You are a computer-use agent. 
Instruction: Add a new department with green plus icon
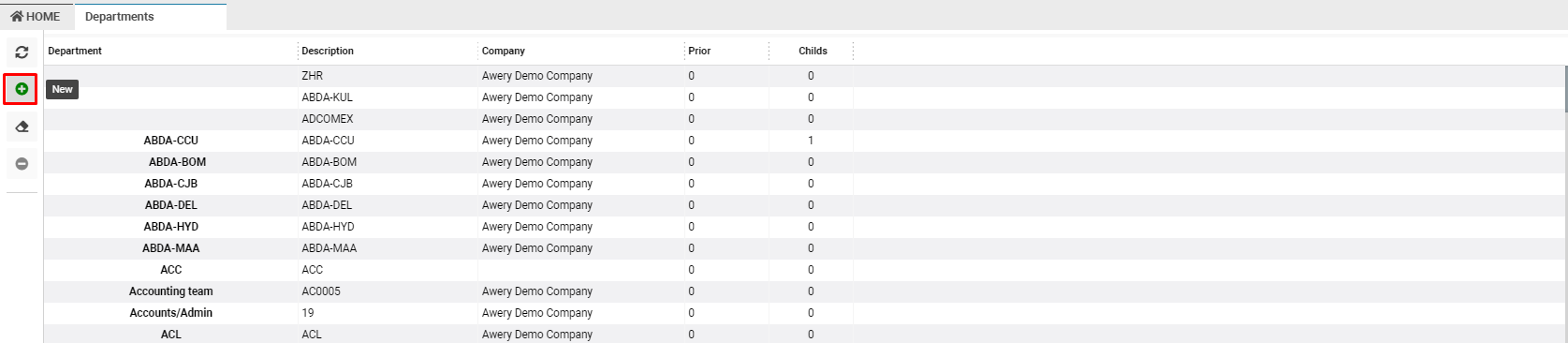(22, 89)
